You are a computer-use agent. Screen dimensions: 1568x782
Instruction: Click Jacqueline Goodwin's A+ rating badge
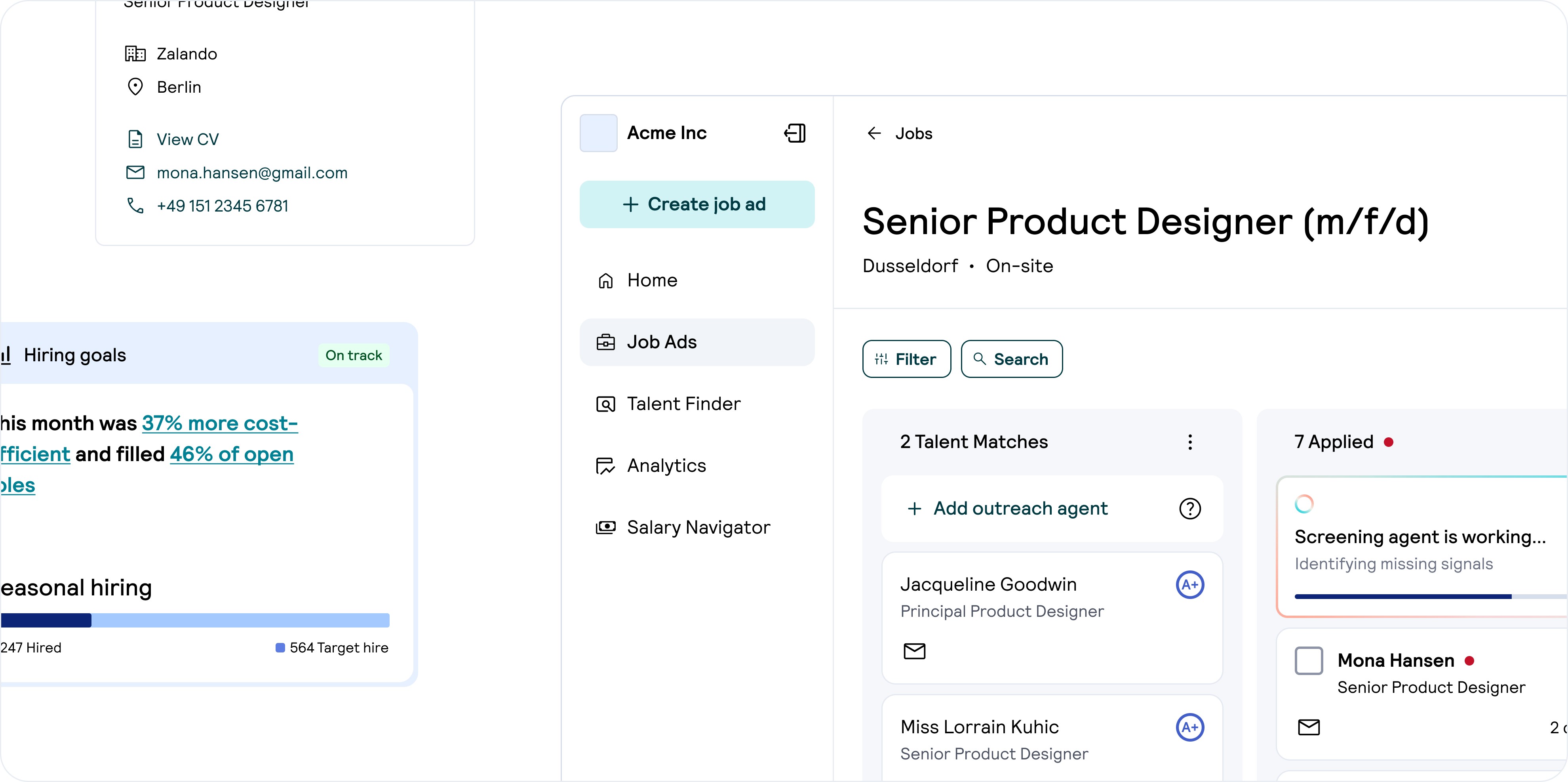tap(1189, 585)
